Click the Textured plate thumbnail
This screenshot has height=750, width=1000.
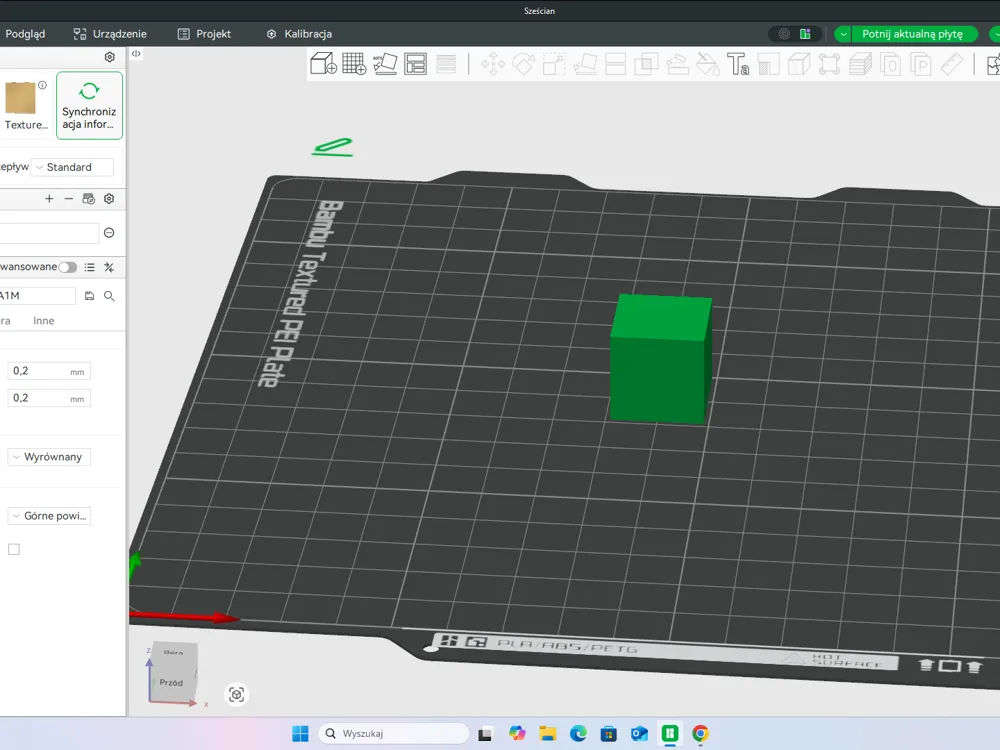(20, 98)
